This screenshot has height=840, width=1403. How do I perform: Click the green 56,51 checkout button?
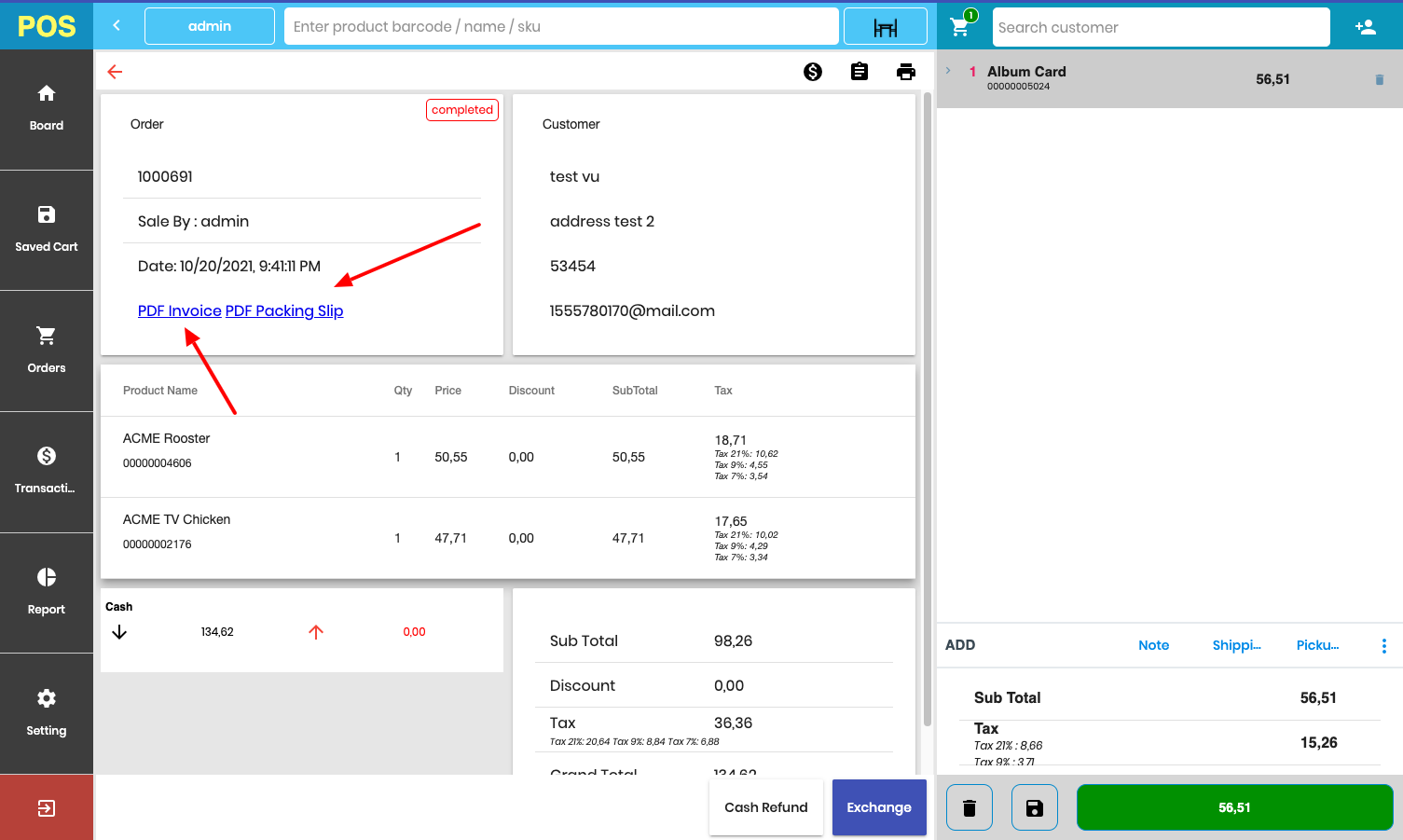point(1234,807)
